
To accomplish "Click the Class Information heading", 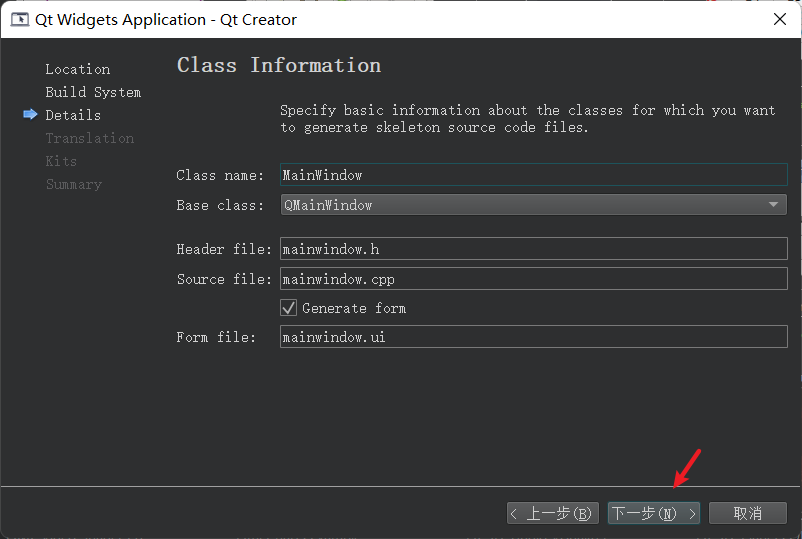I will click(x=279, y=65).
